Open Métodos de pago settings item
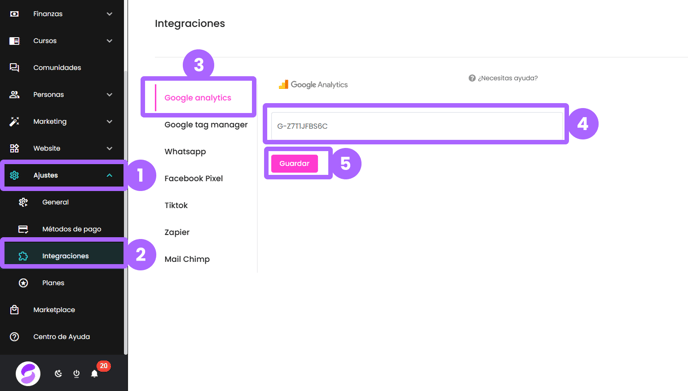This screenshot has width=688, height=391. (x=72, y=229)
